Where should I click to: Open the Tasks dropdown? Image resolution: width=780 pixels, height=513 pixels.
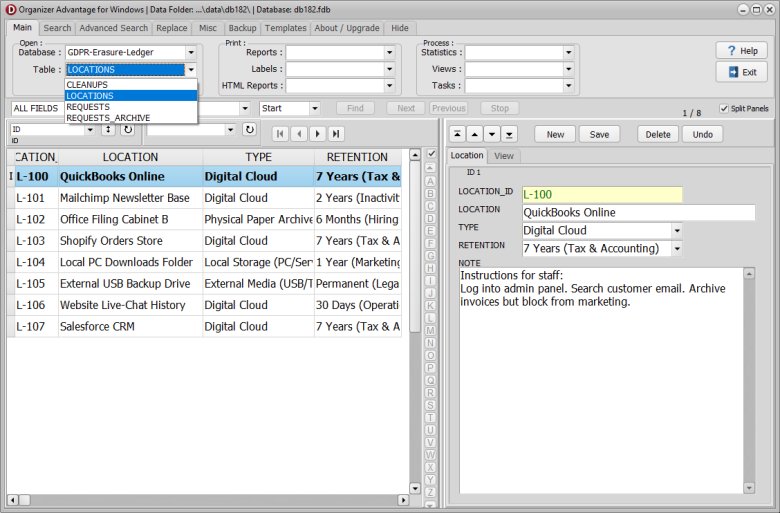coord(569,86)
